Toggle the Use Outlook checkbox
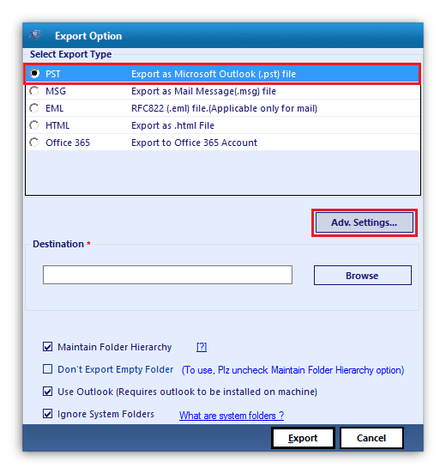This screenshot has height=474, width=446. click(48, 391)
